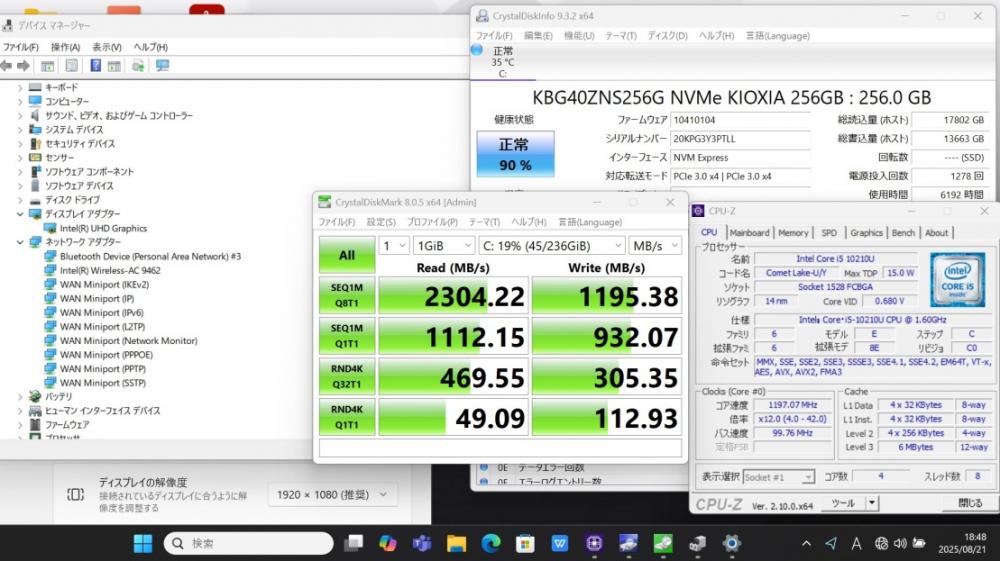
Task: Click the battery icon in system tray
Action: (919, 543)
